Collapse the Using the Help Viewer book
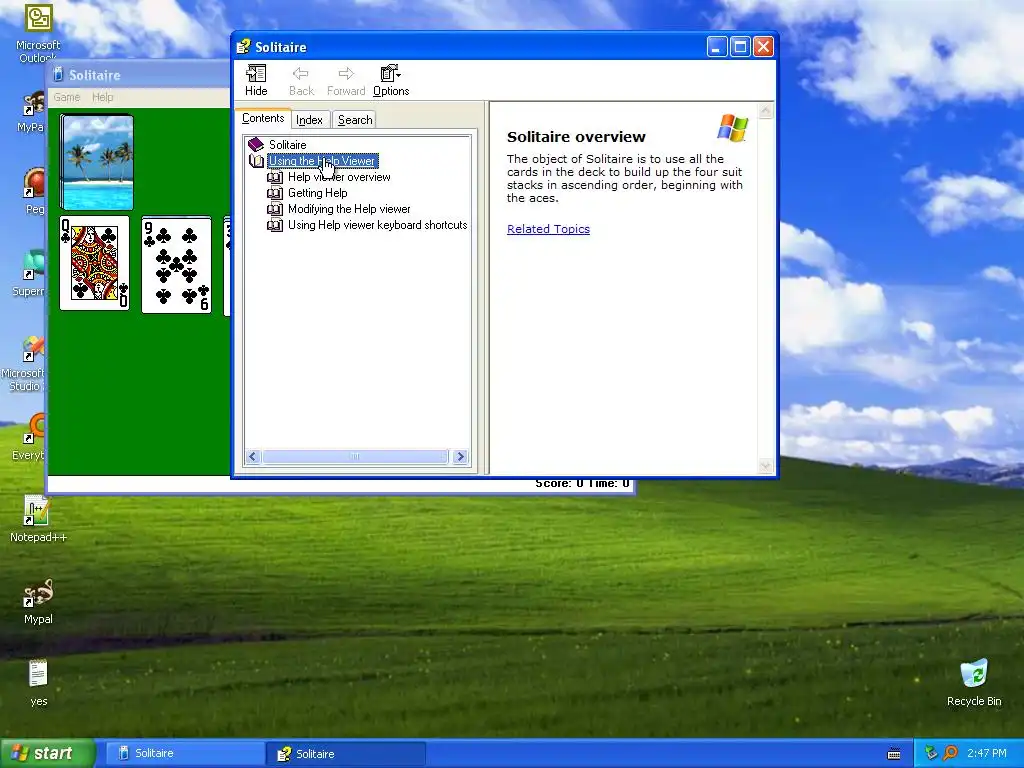The width and height of the screenshot is (1024, 768). [323, 161]
